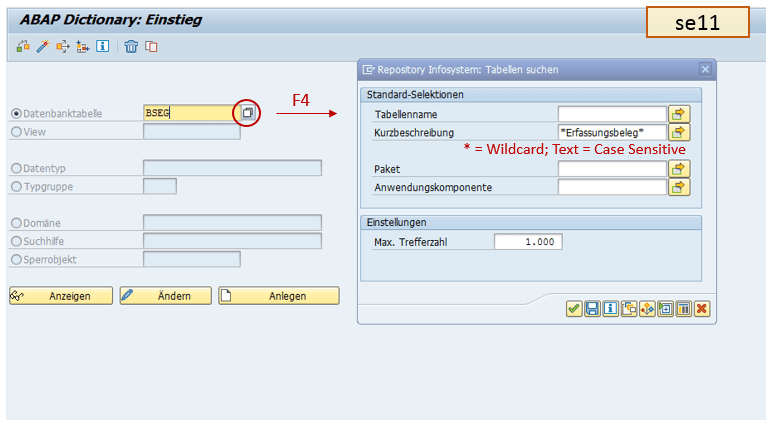Click the dynamic selections icon with green arrow
This screenshot has width=773, height=425.
click(665, 309)
